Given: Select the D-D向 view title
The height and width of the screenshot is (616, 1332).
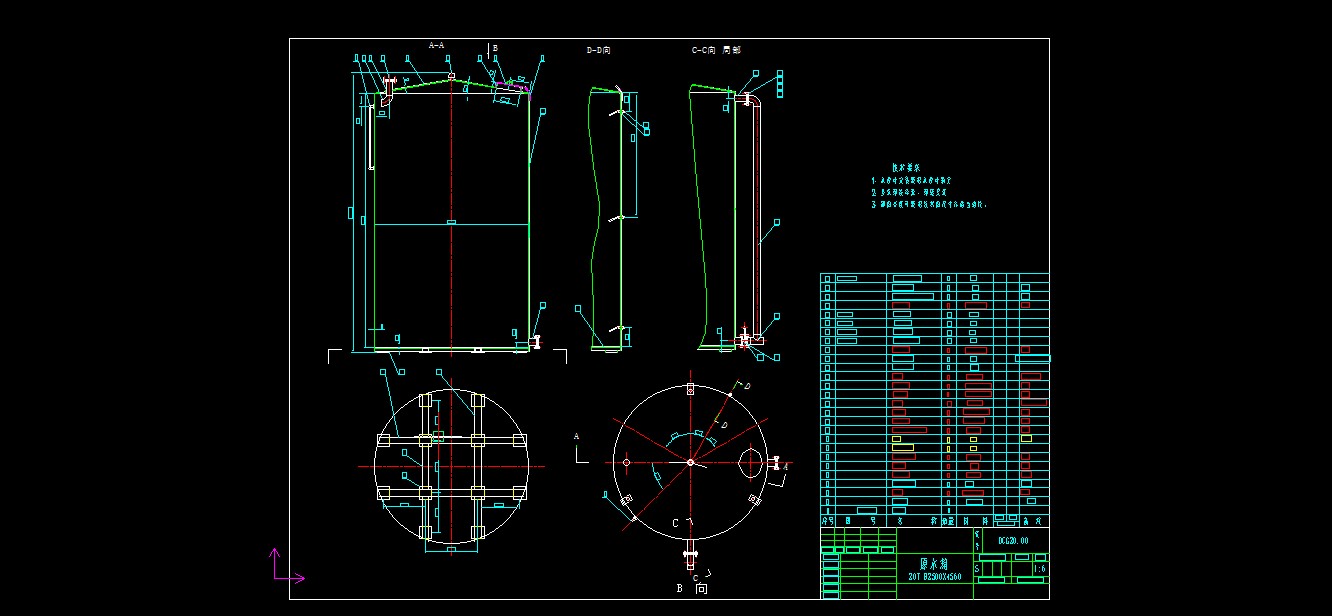Looking at the screenshot, I should [x=598, y=49].
